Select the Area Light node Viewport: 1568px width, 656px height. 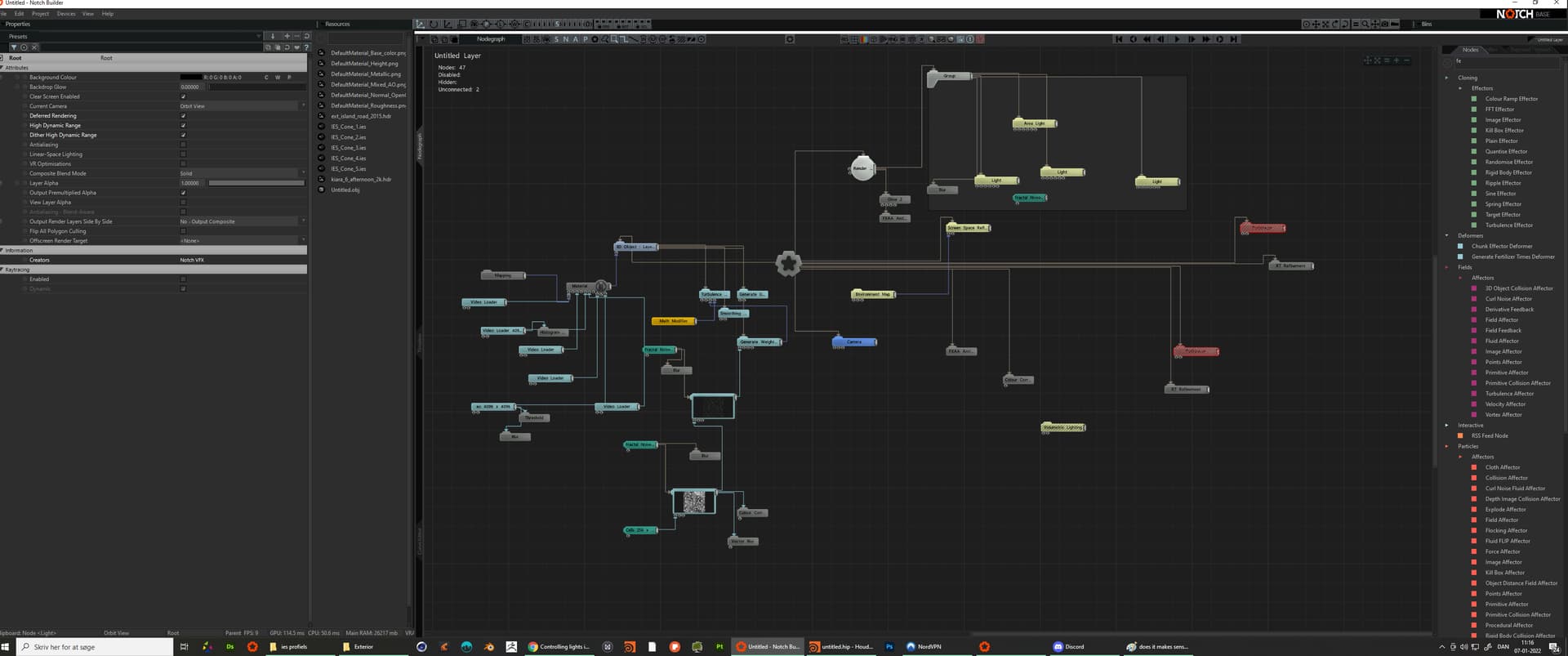pyautogui.click(x=1035, y=123)
